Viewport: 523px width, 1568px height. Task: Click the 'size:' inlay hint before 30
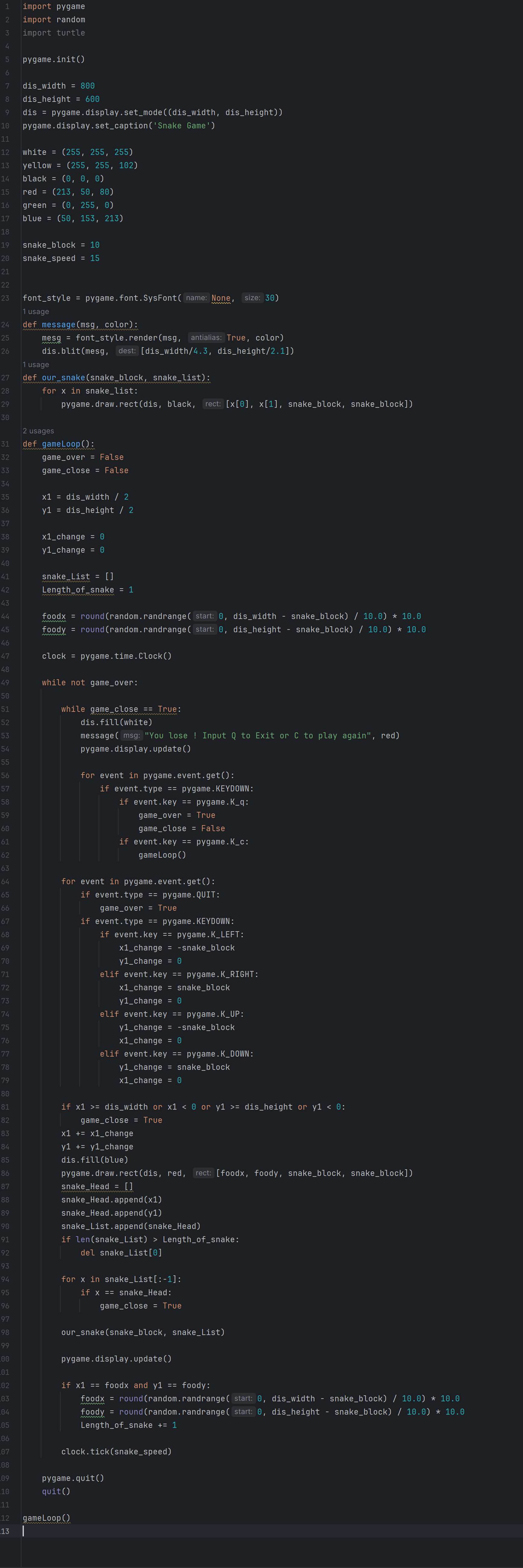click(x=252, y=298)
